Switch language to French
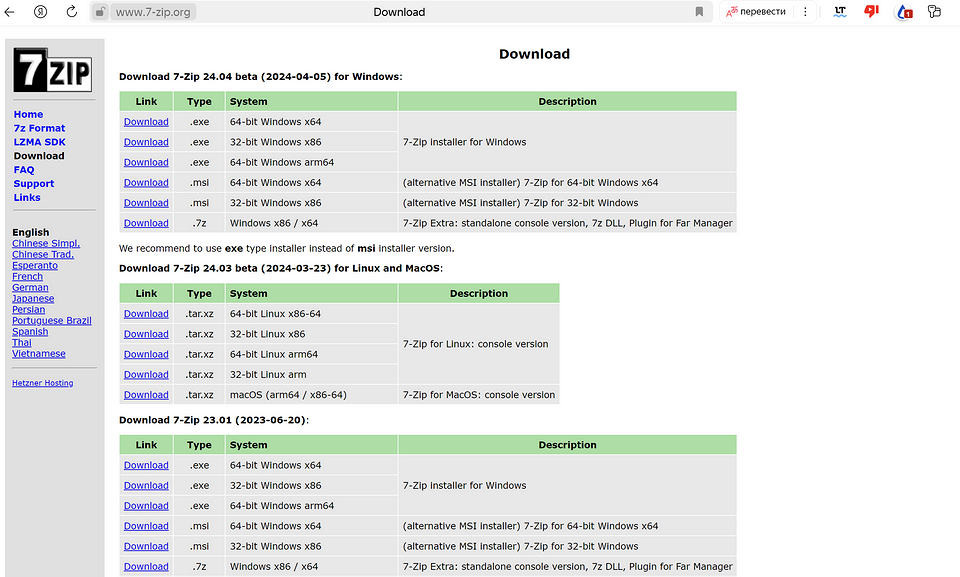960x577 pixels. pyautogui.click(x=28, y=276)
